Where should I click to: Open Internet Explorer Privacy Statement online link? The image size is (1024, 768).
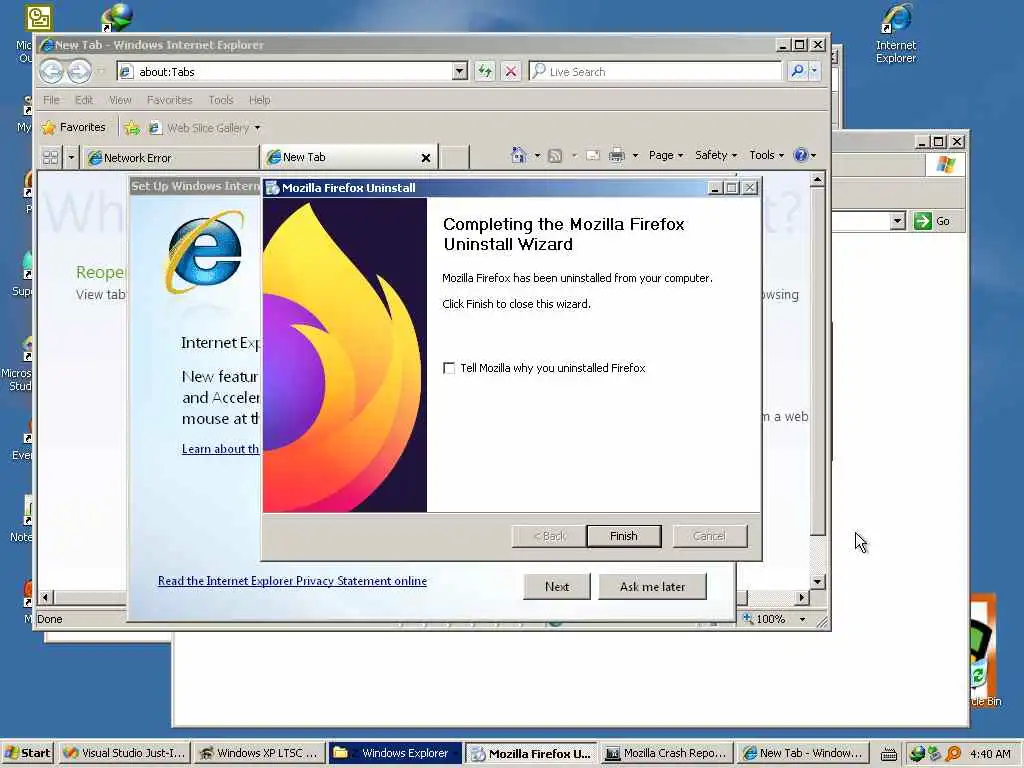(x=292, y=581)
